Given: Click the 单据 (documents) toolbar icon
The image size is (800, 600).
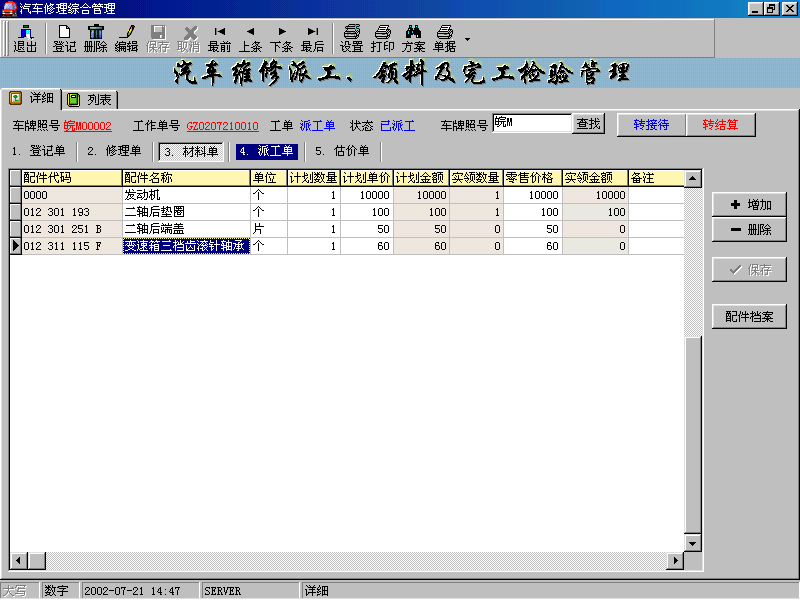Looking at the screenshot, I should [444, 39].
